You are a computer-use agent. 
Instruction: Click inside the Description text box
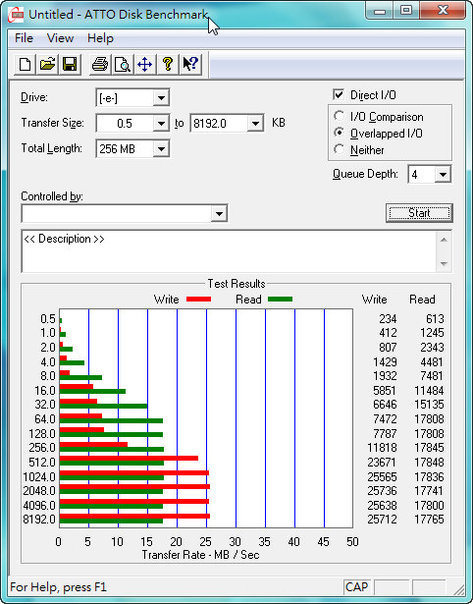tap(230, 251)
